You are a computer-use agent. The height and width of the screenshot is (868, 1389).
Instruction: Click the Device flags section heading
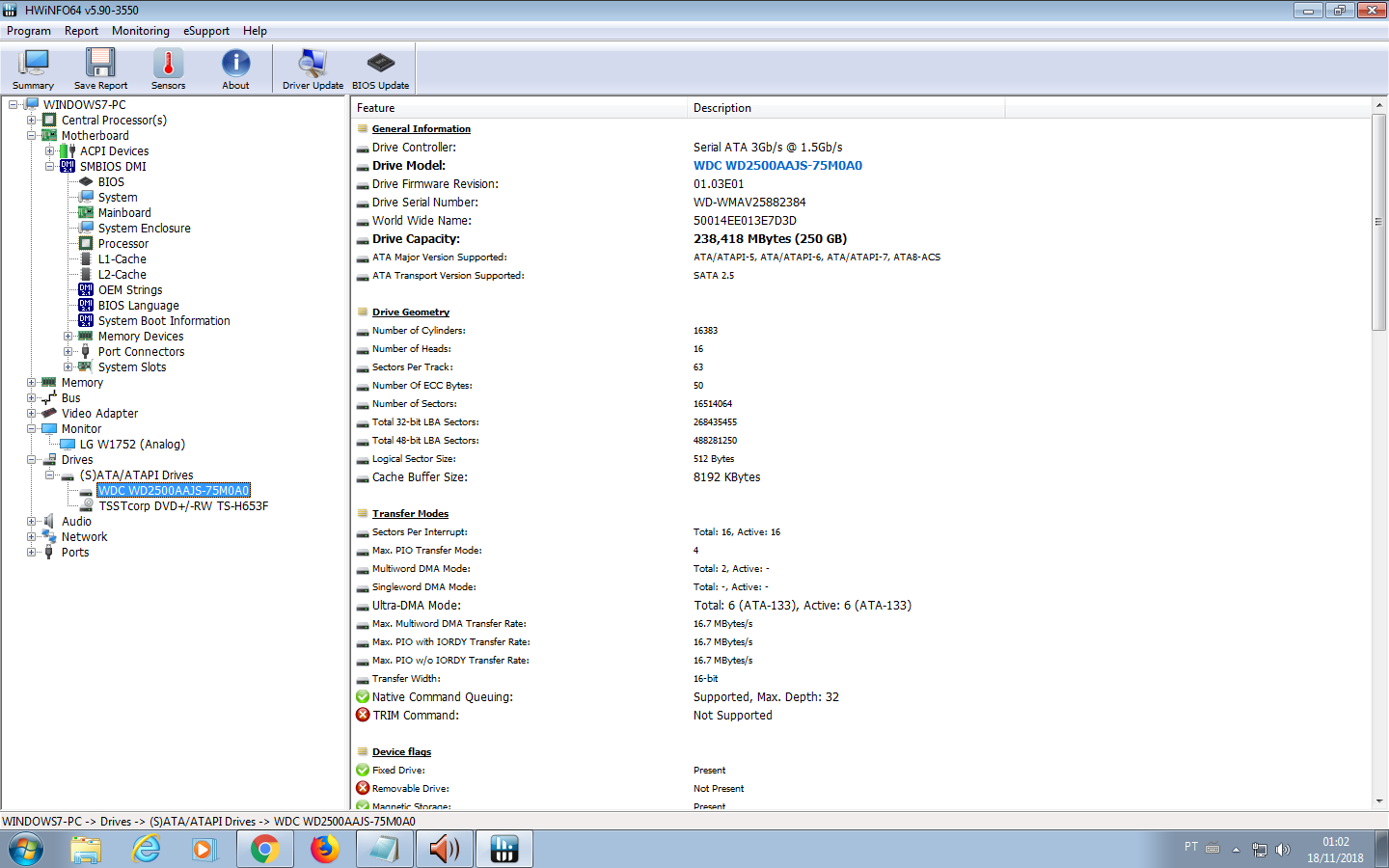[401, 751]
